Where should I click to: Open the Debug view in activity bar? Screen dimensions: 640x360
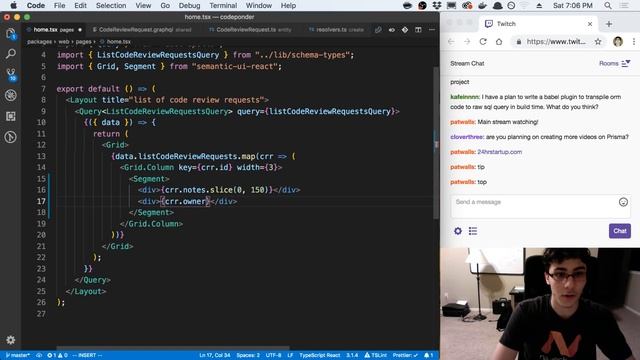pos(11,95)
